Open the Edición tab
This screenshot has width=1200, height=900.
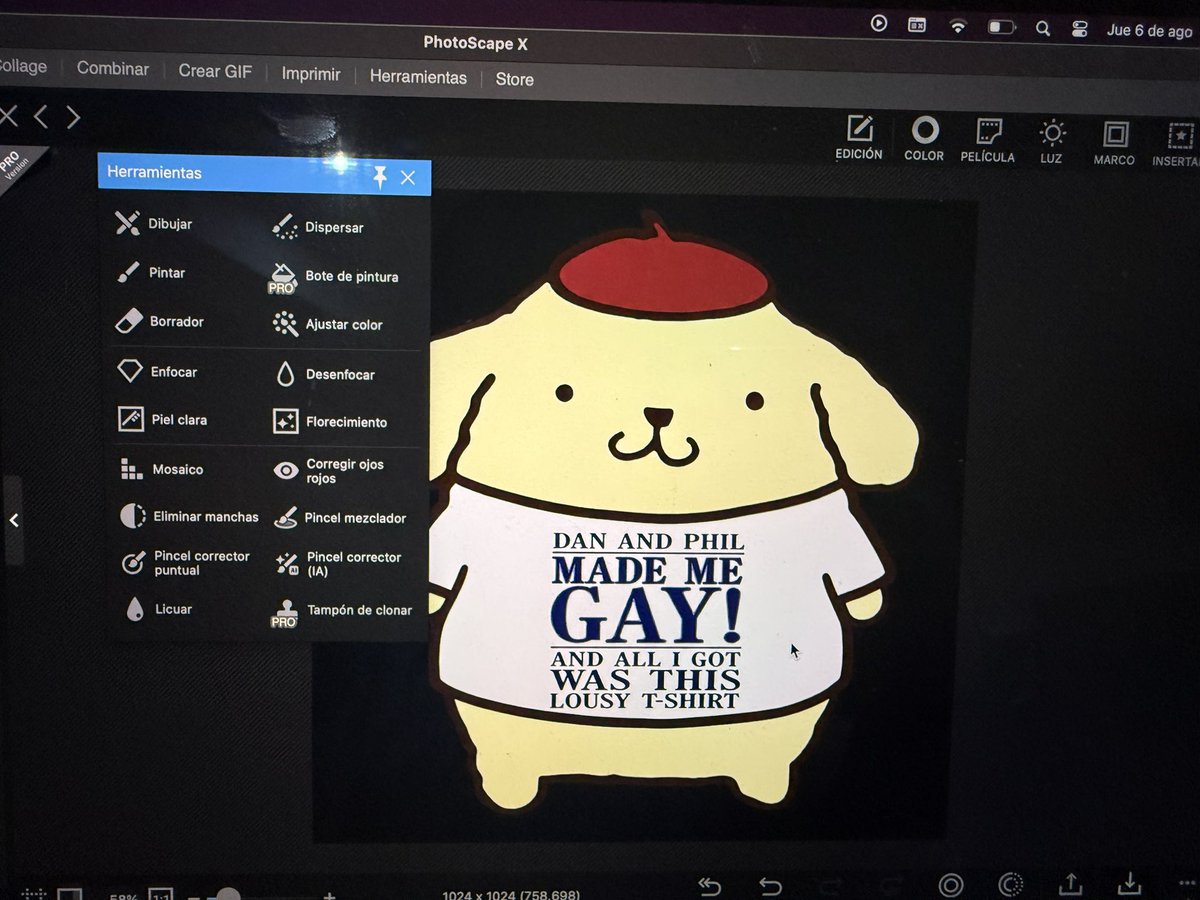point(859,138)
